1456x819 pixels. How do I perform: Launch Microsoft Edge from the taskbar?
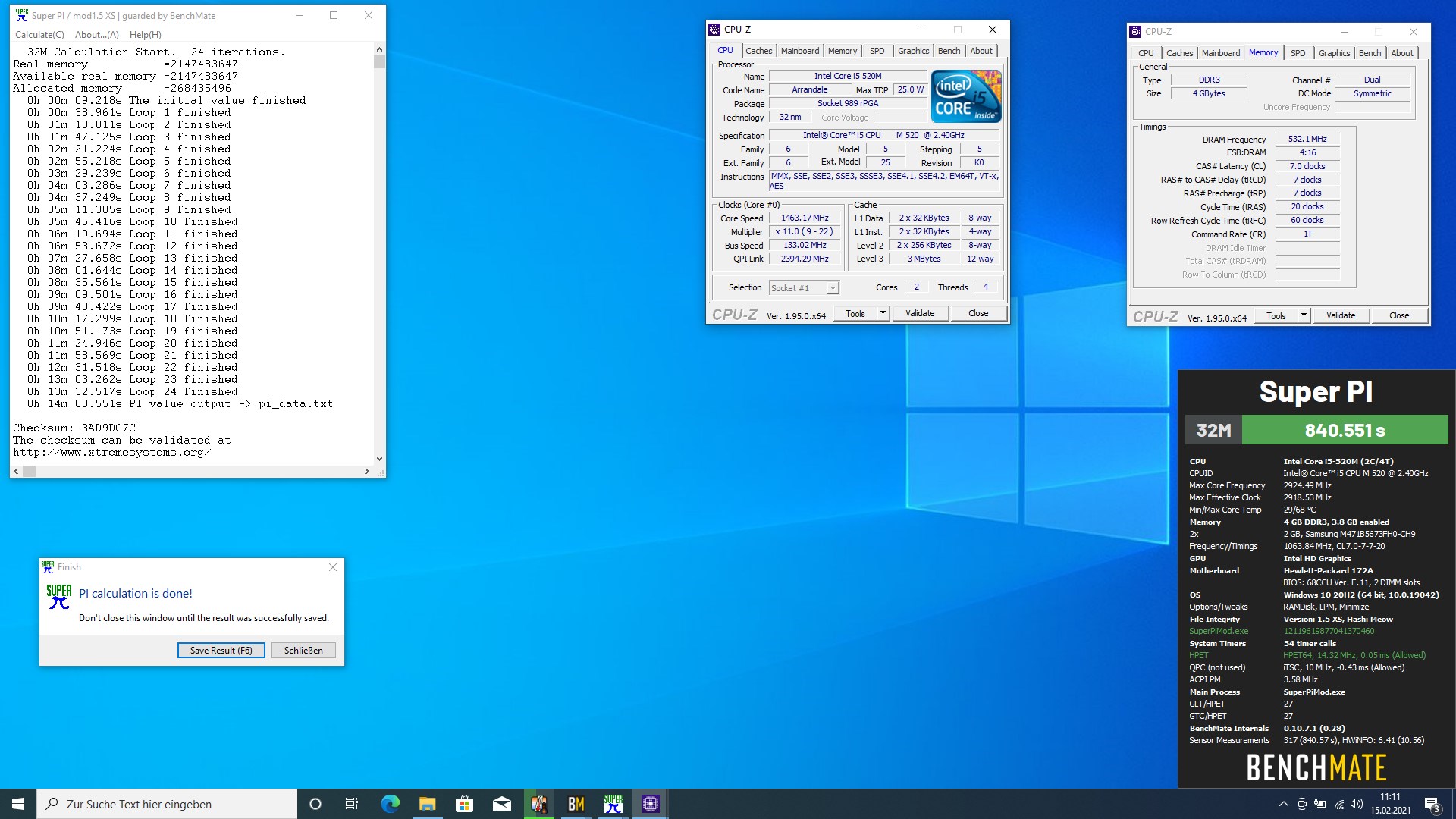[x=391, y=804]
